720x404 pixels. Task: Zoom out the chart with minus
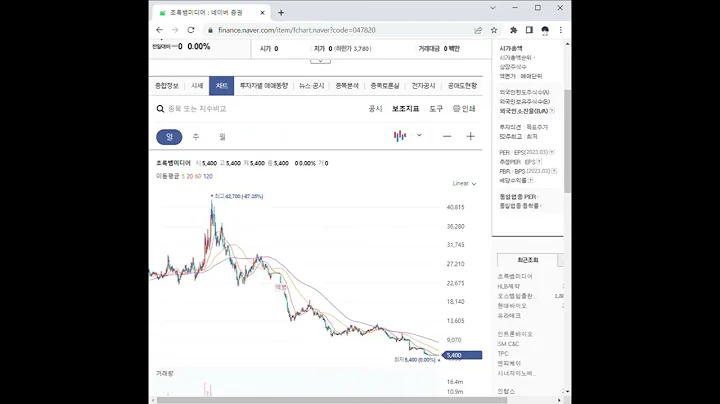[447, 136]
